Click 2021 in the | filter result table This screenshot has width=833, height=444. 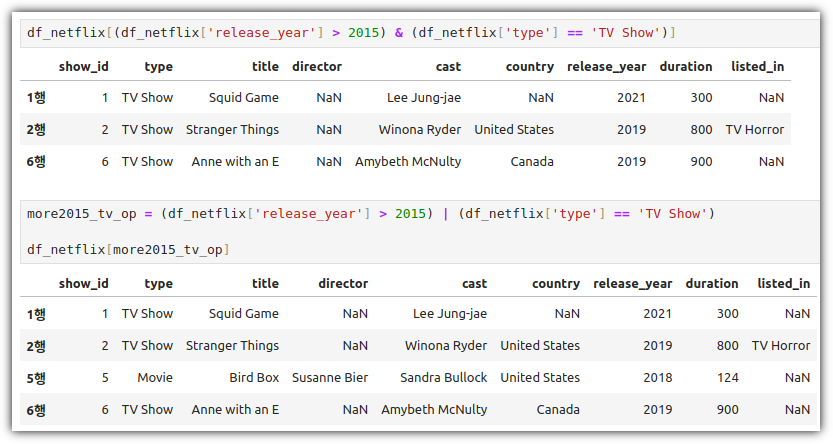(658, 314)
